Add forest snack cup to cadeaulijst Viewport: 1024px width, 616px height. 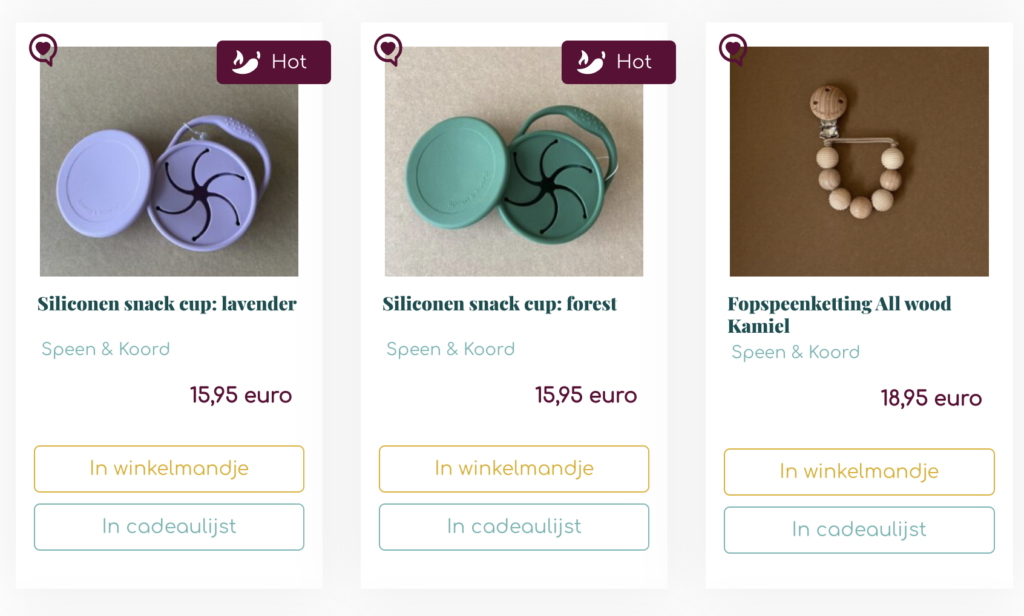point(514,527)
